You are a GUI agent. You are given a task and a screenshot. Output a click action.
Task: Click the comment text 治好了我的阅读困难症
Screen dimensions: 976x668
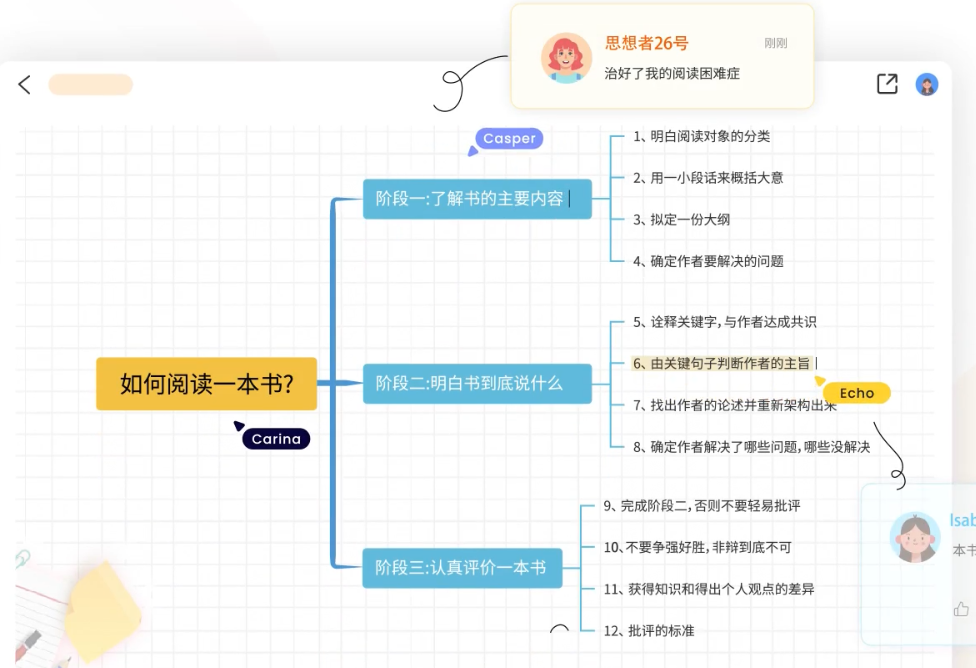tap(672, 73)
